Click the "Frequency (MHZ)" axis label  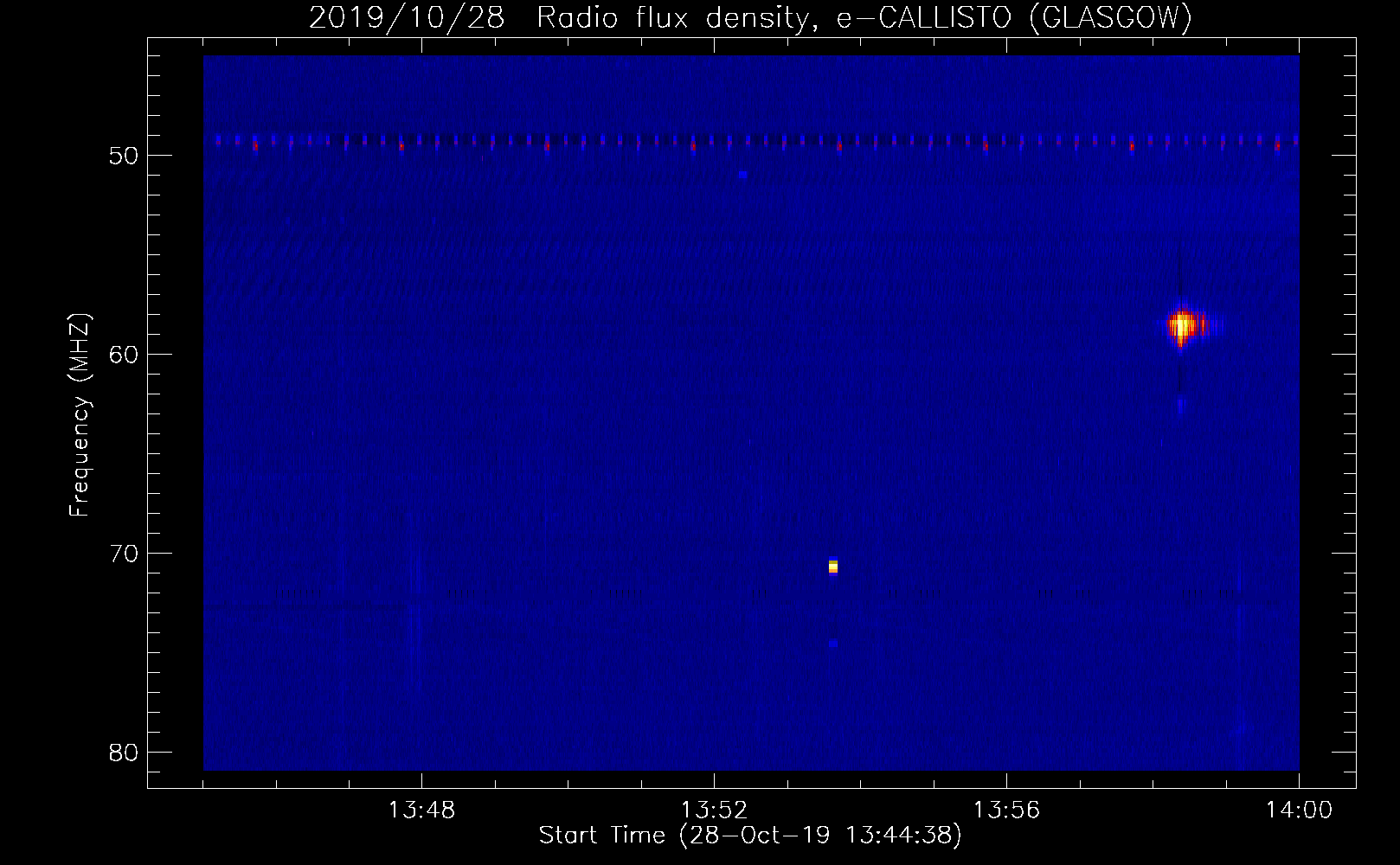tap(80, 415)
